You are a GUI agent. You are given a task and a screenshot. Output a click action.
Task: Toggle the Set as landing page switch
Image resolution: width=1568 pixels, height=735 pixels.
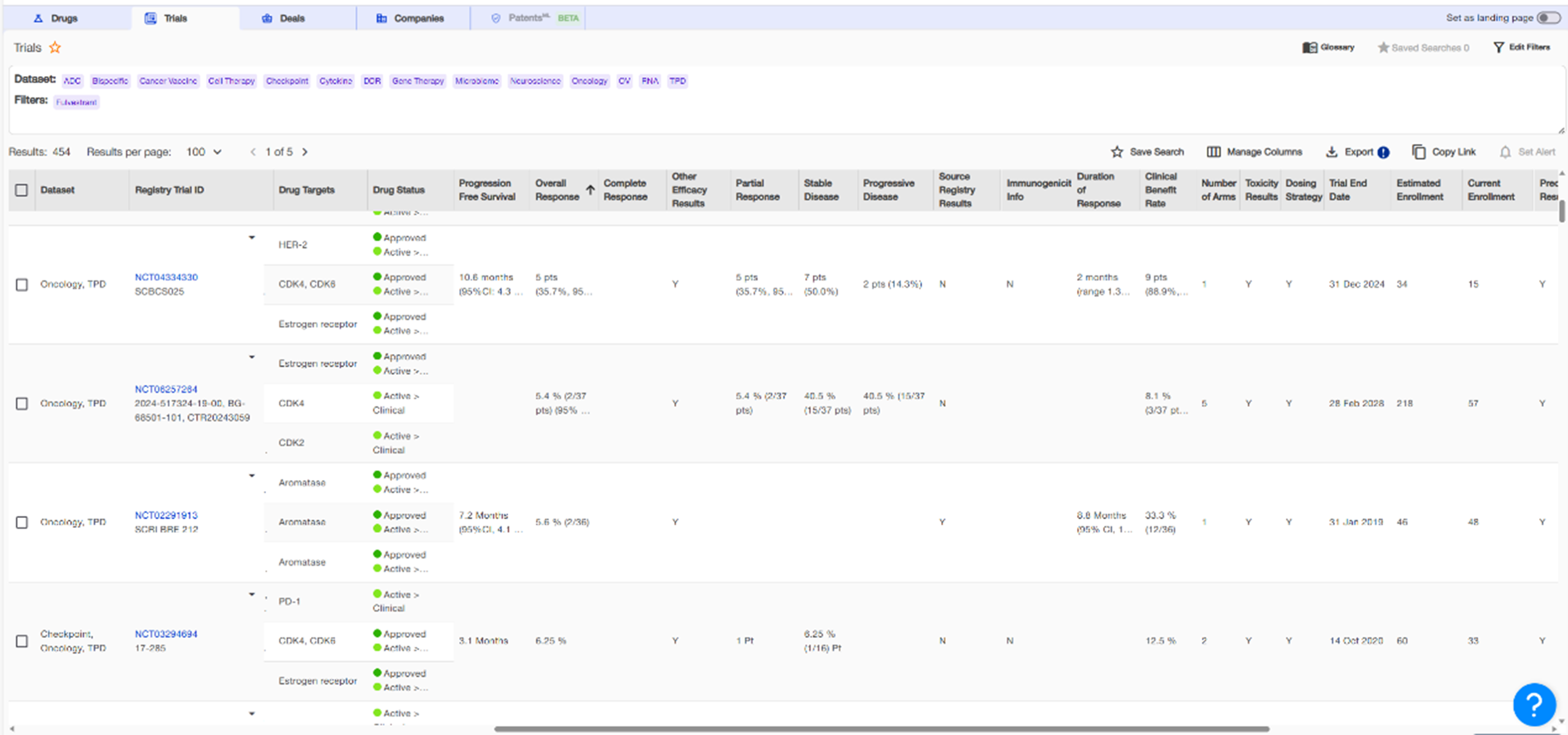pyautogui.click(x=1548, y=18)
